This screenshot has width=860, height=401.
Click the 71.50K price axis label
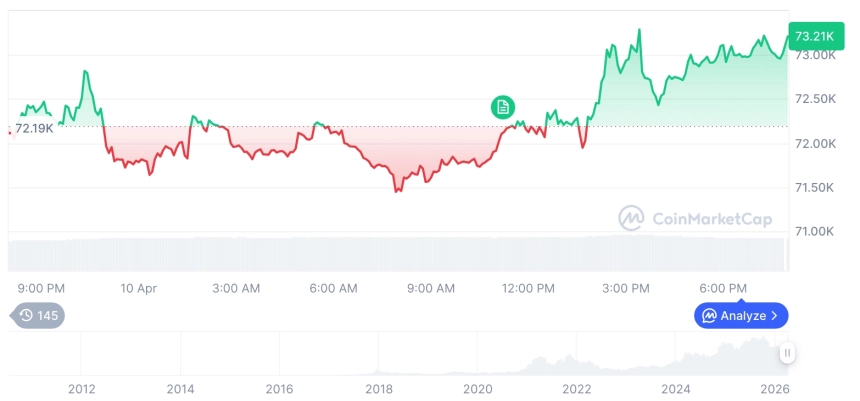[x=814, y=187]
